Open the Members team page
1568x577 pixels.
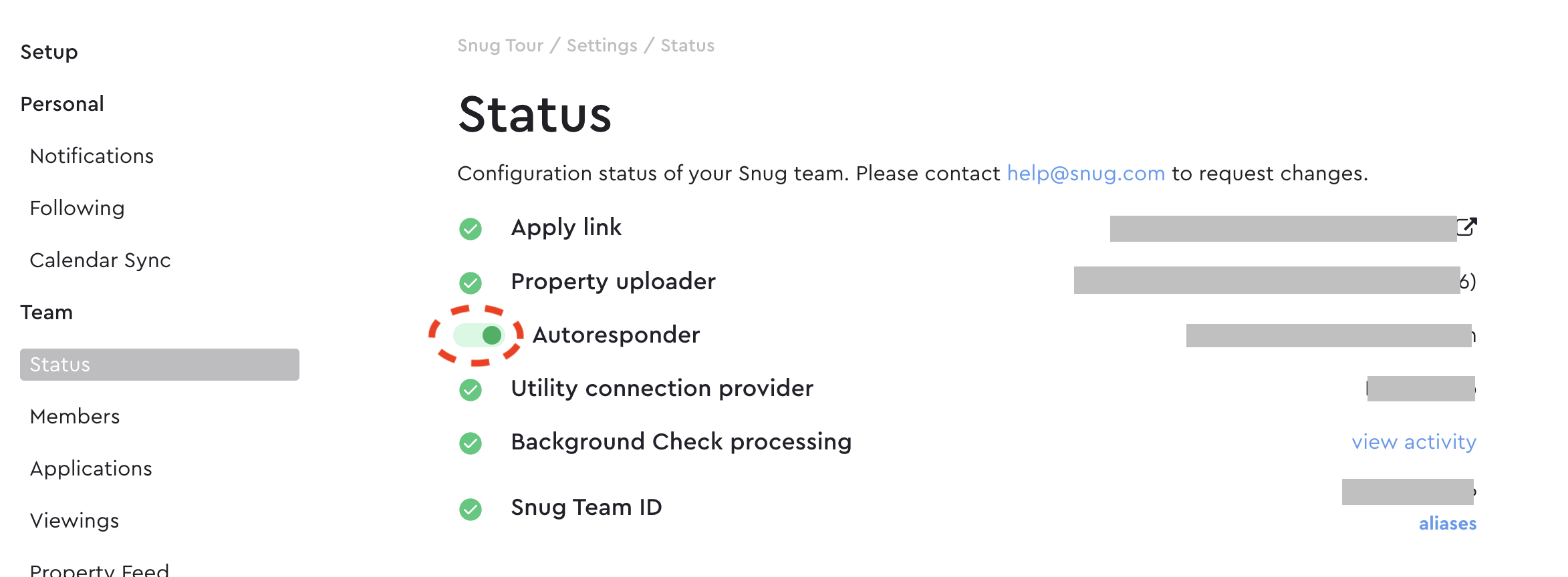tap(75, 417)
